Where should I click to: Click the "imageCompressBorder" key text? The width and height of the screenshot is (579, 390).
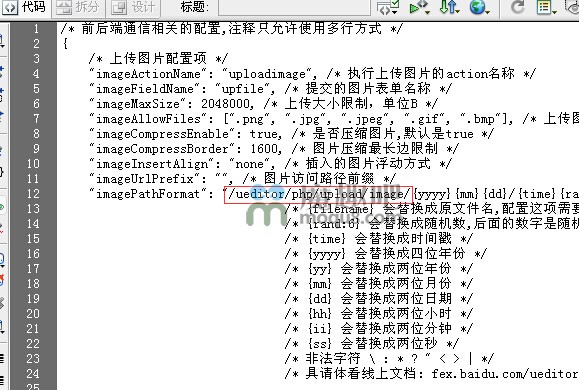(x=162, y=149)
